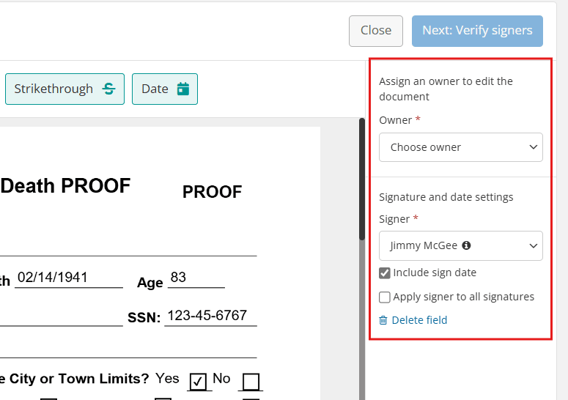Click the document vertical scrollbar thumb
568x400 pixels.
362,179
